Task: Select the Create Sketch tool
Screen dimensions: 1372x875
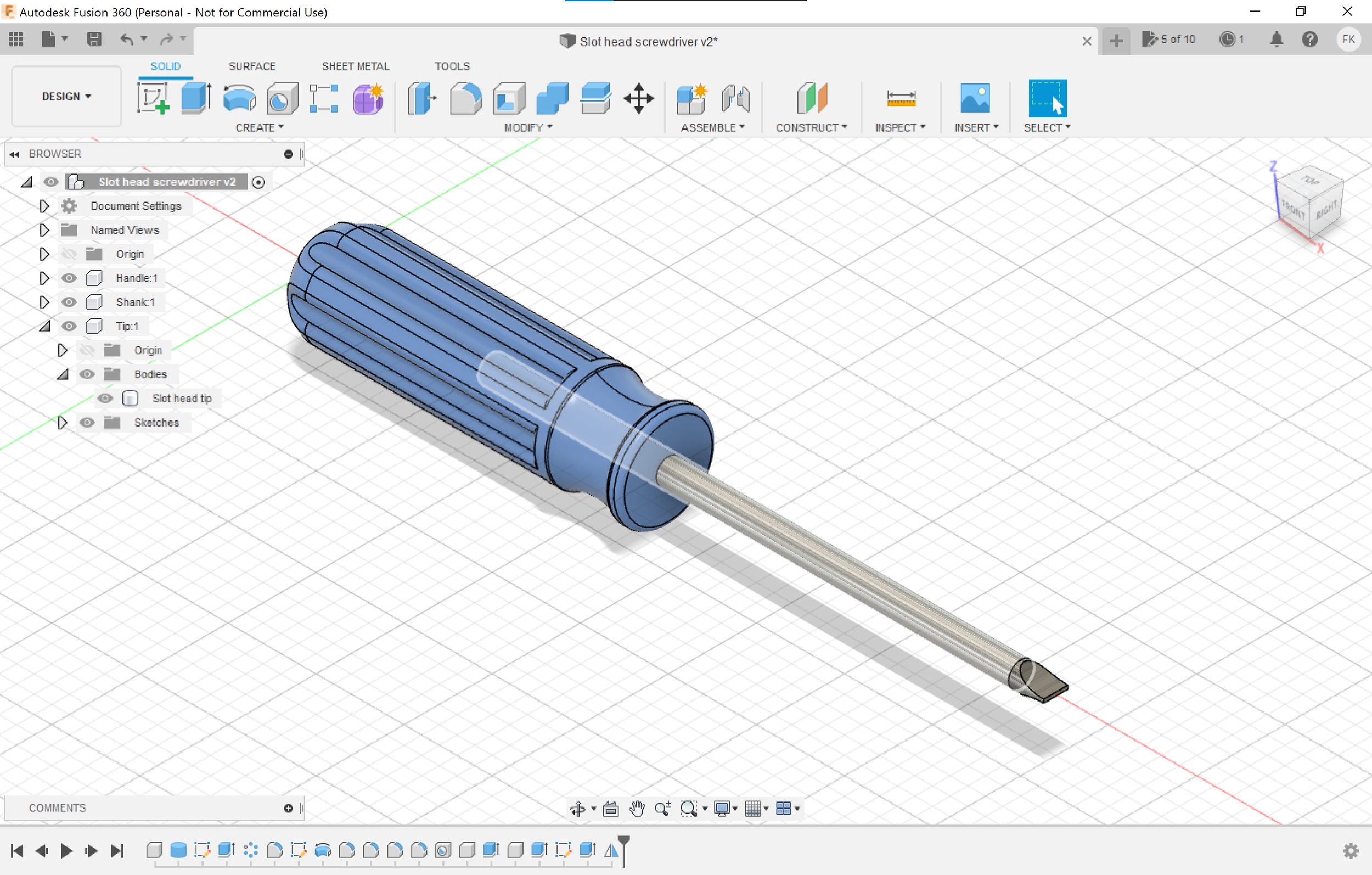Action: [153, 98]
